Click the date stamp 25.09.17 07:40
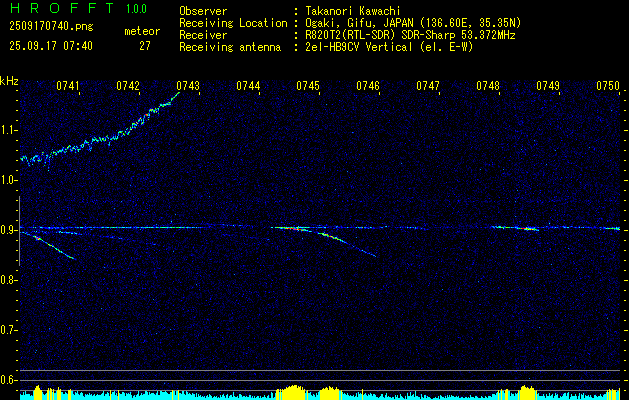The height and width of the screenshot is (400, 629). 51,46
